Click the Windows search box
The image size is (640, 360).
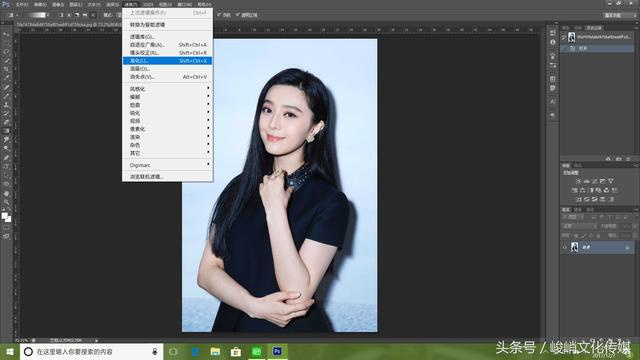coord(91,351)
